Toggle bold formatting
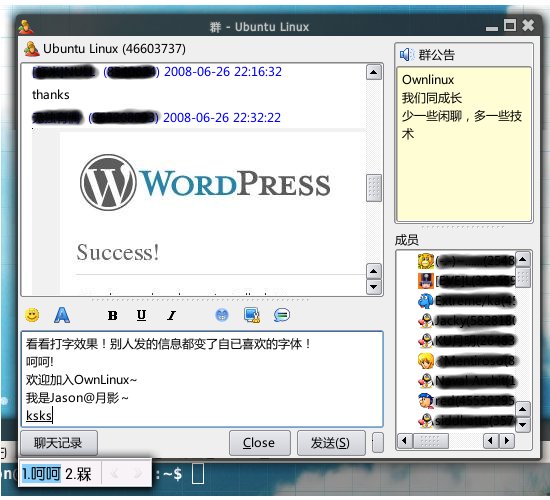550x500 pixels. [113, 315]
